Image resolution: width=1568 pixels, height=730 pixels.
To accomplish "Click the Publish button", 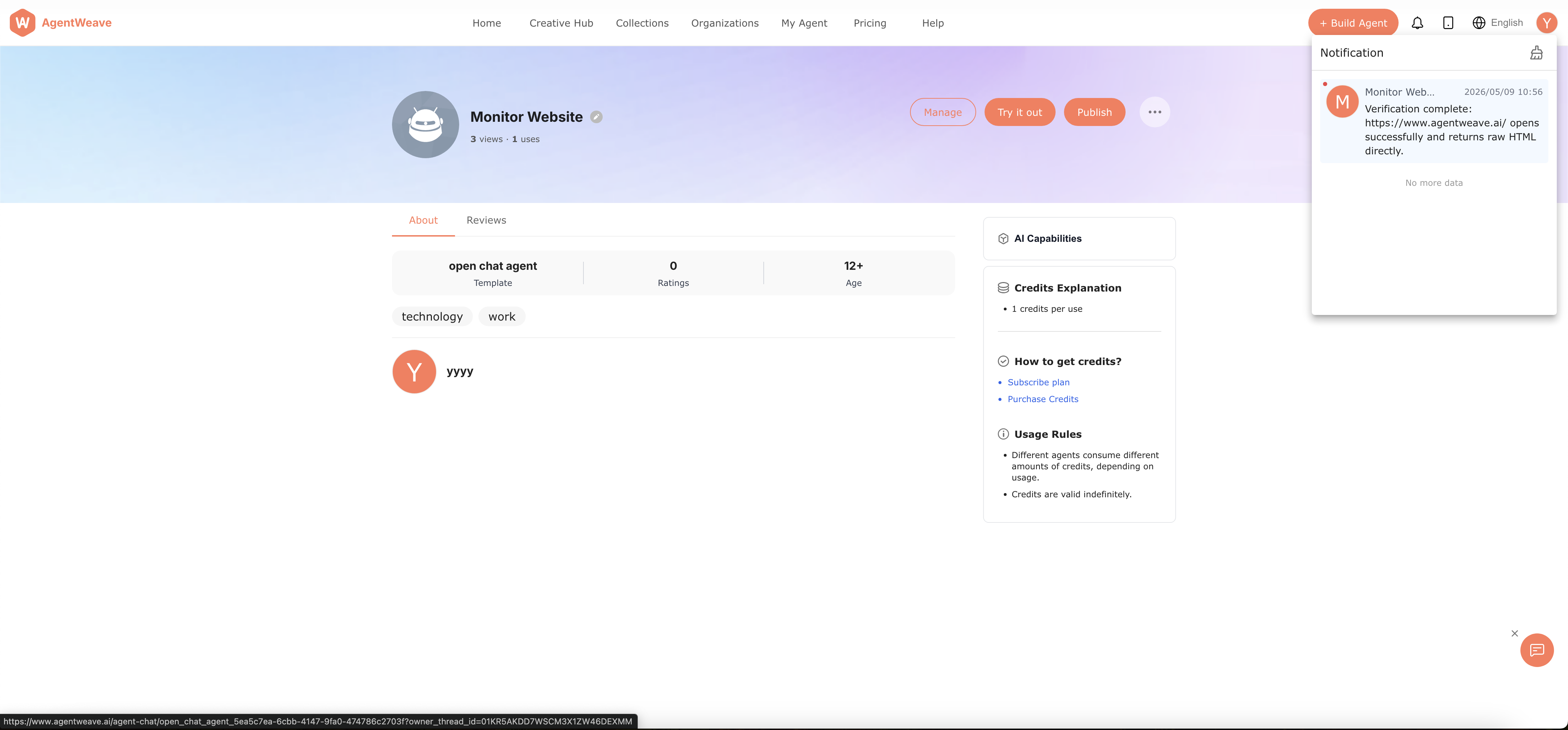I will coord(1094,112).
